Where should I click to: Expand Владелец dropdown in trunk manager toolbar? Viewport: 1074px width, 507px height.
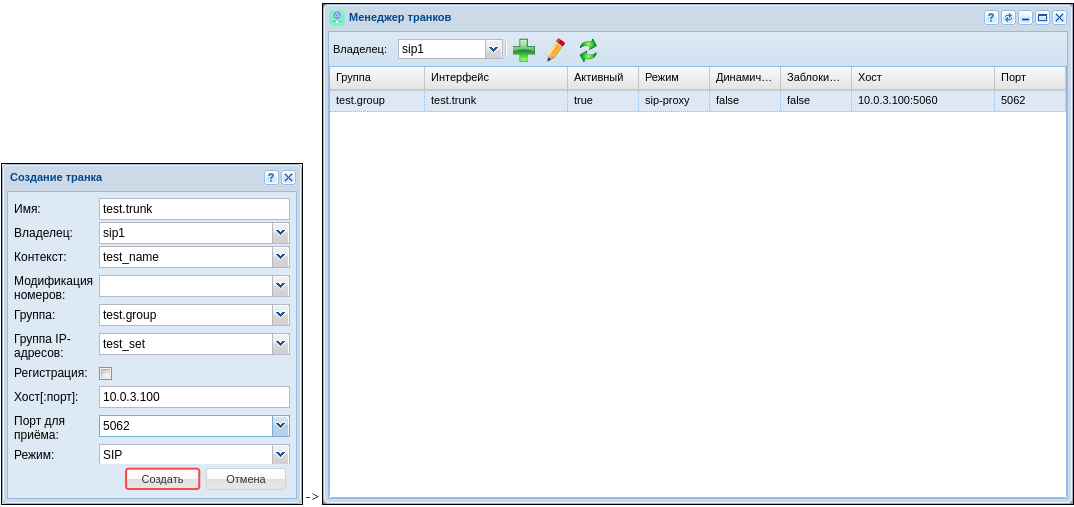(x=494, y=49)
